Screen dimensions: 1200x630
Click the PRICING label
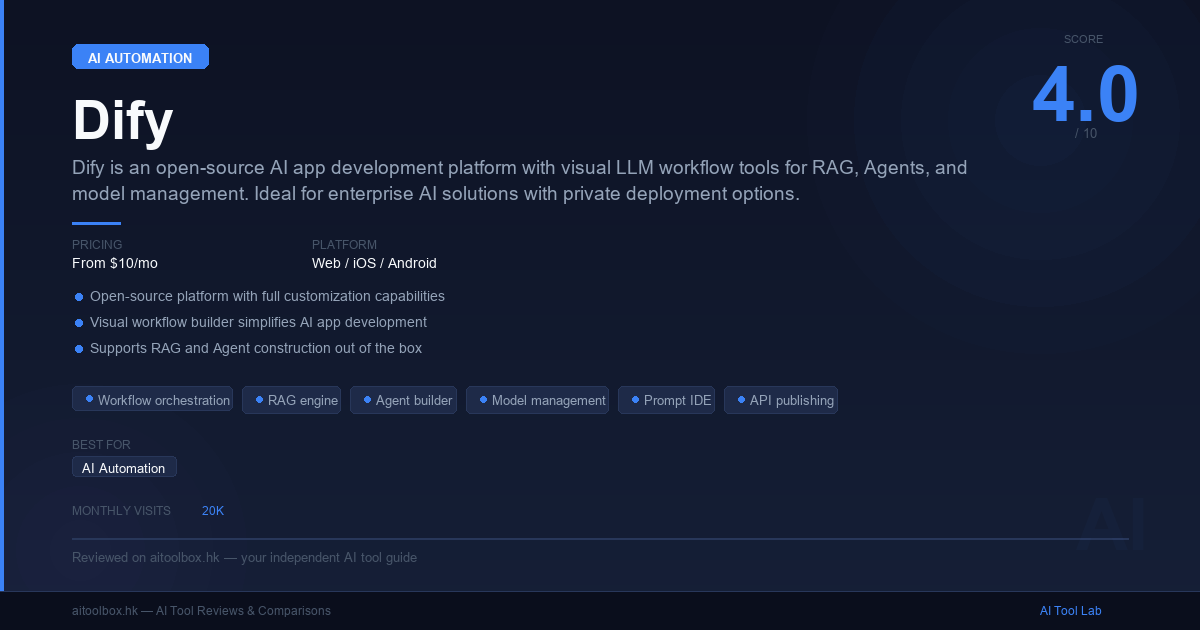[97, 245]
